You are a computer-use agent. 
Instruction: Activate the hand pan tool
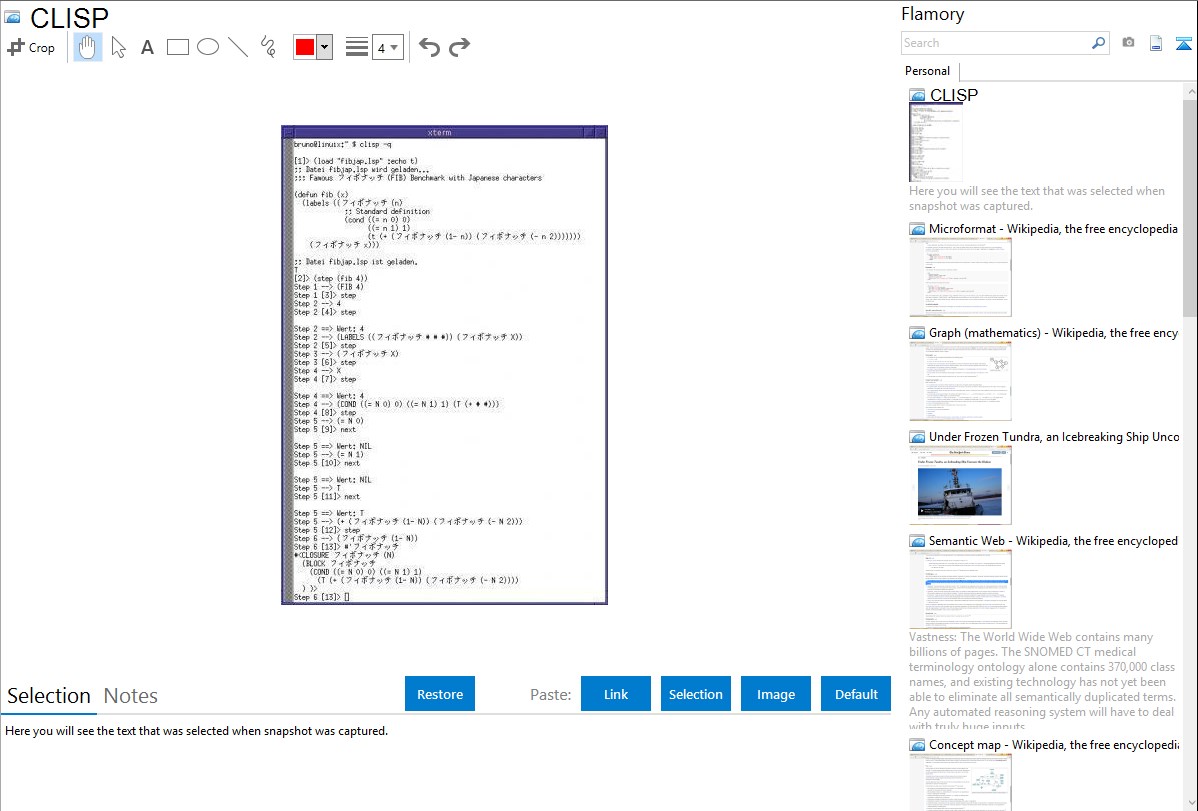(87, 47)
